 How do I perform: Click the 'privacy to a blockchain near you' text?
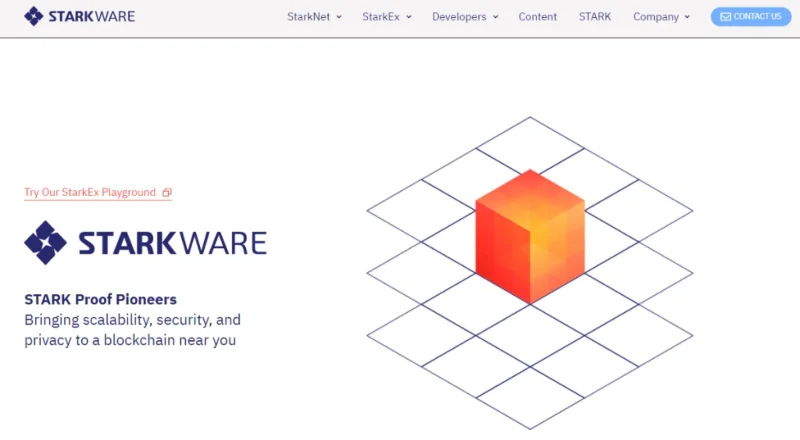(130, 340)
